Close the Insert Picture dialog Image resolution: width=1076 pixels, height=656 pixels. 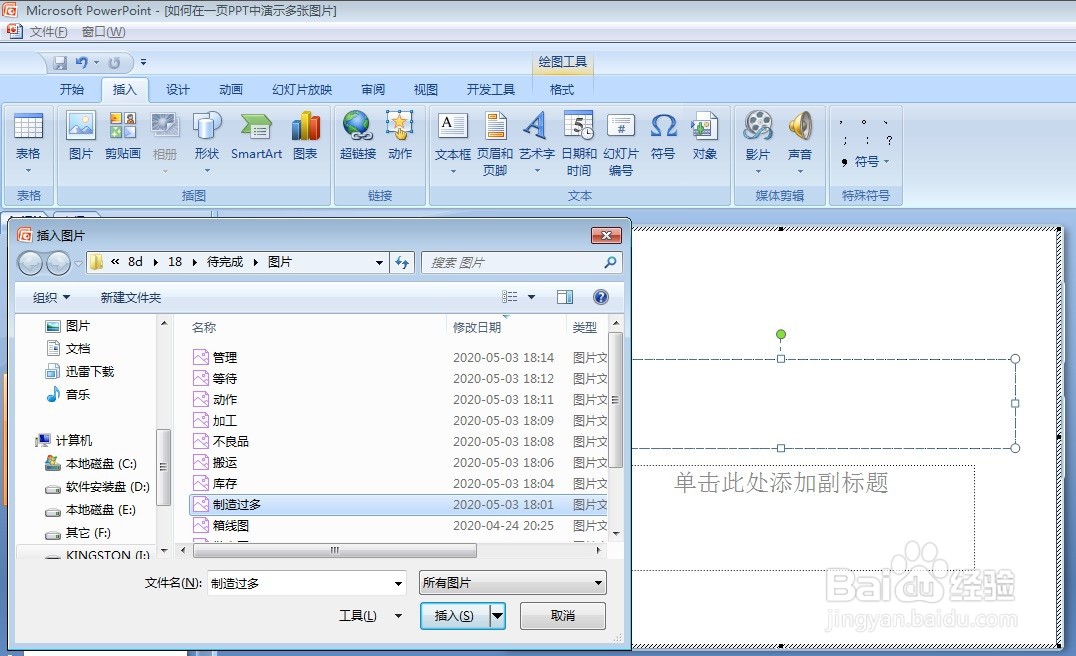click(607, 235)
